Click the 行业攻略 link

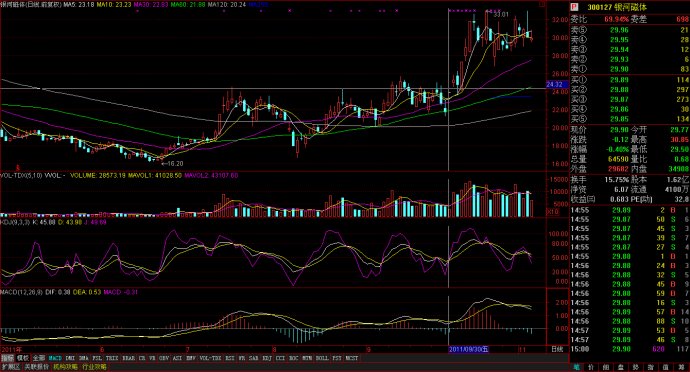pos(94,367)
